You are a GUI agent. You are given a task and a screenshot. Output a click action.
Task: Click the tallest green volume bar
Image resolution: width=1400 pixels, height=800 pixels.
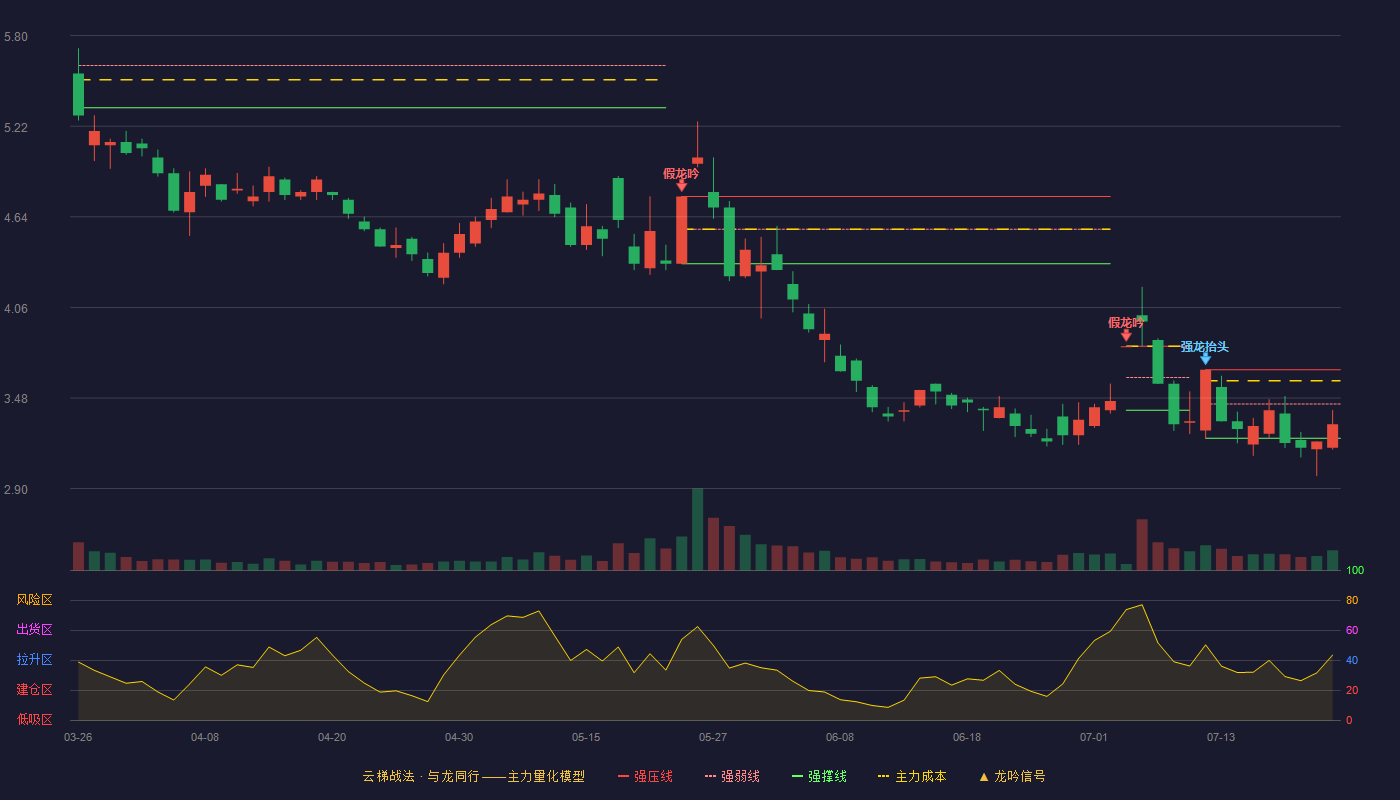tap(697, 529)
